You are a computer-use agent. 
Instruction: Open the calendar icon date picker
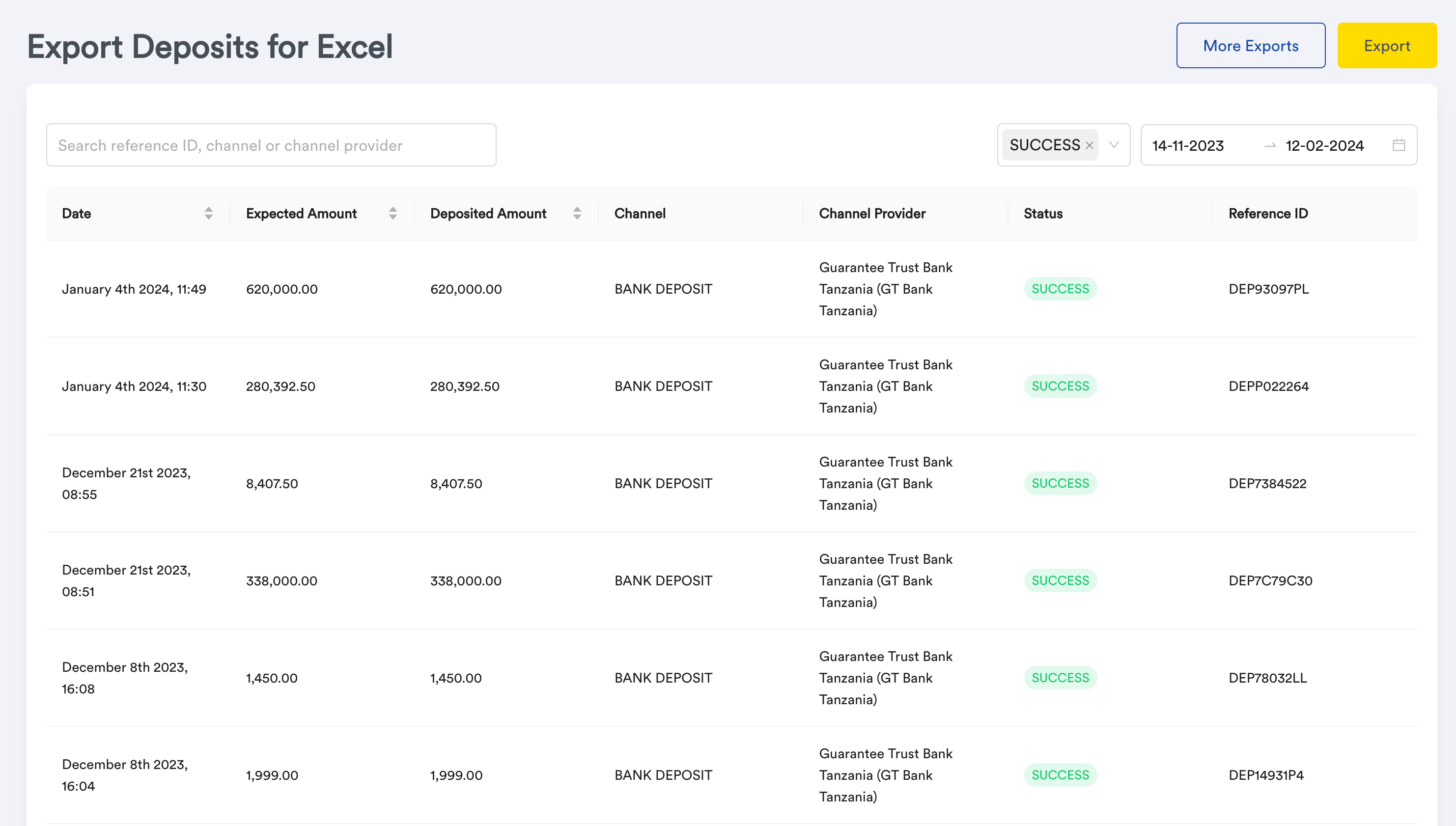click(1399, 145)
